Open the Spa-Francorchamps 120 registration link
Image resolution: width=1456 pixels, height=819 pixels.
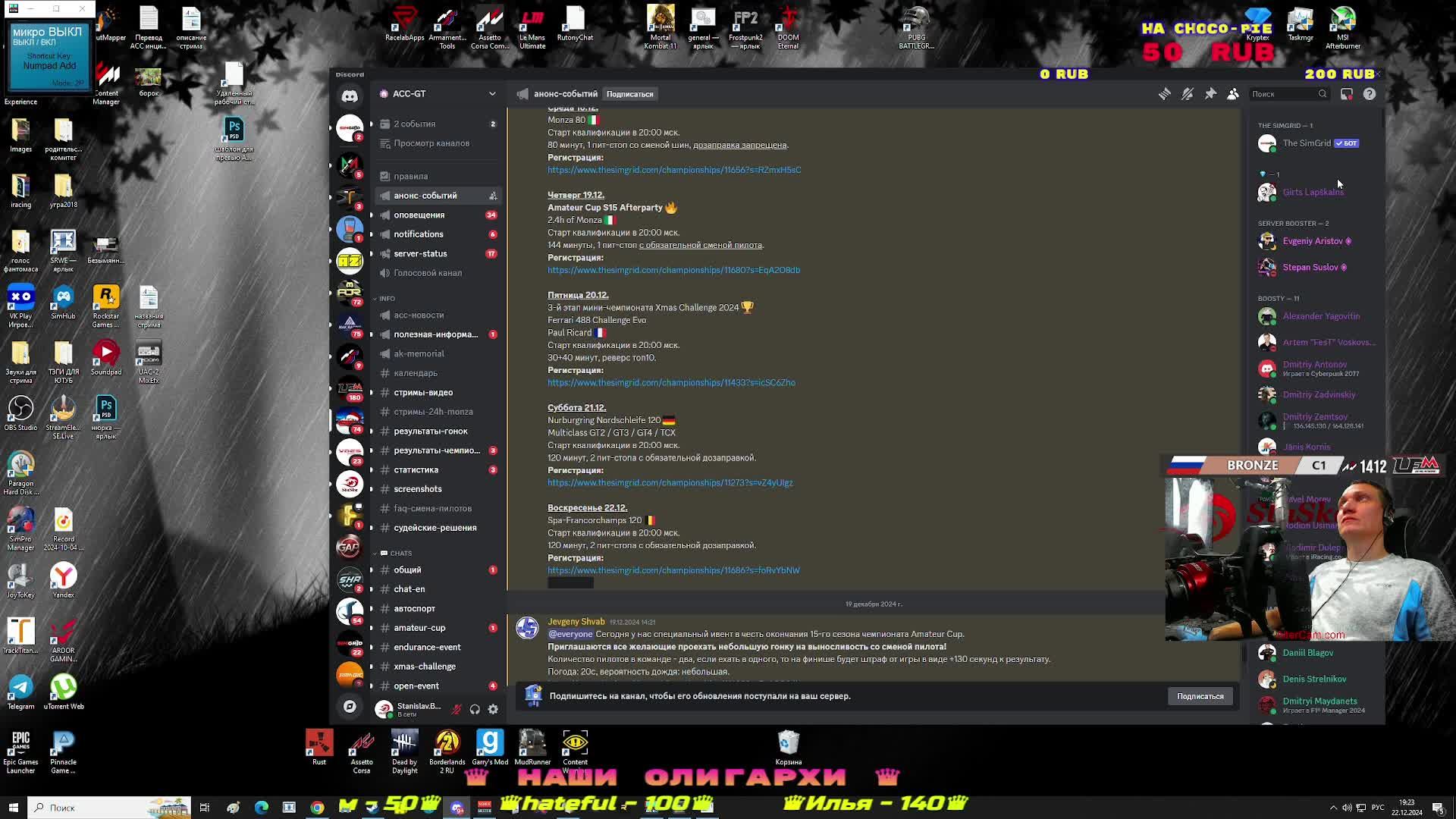(673, 570)
